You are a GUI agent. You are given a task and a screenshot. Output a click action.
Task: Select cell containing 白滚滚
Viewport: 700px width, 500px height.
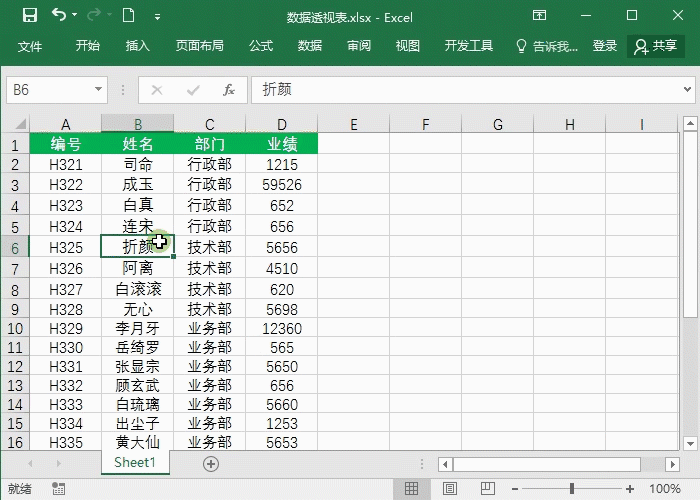tap(138, 289)
